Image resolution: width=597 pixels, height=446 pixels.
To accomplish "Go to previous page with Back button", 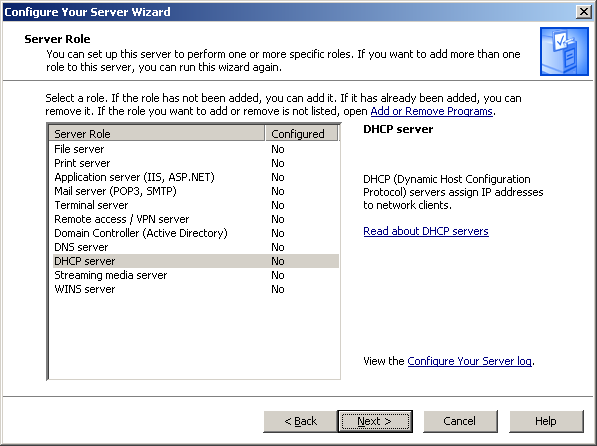I will [300, 421].
